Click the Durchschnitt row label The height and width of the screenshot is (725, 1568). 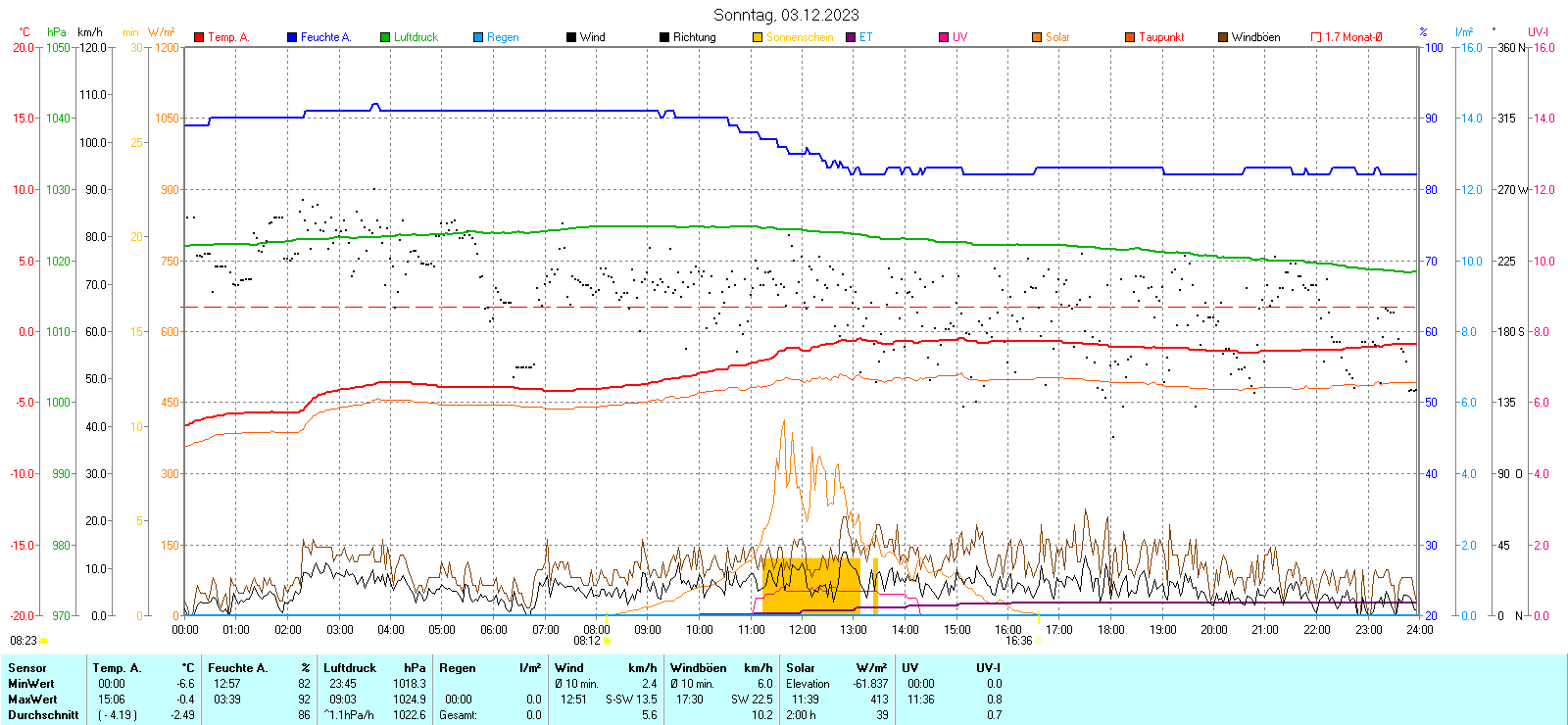43,715
